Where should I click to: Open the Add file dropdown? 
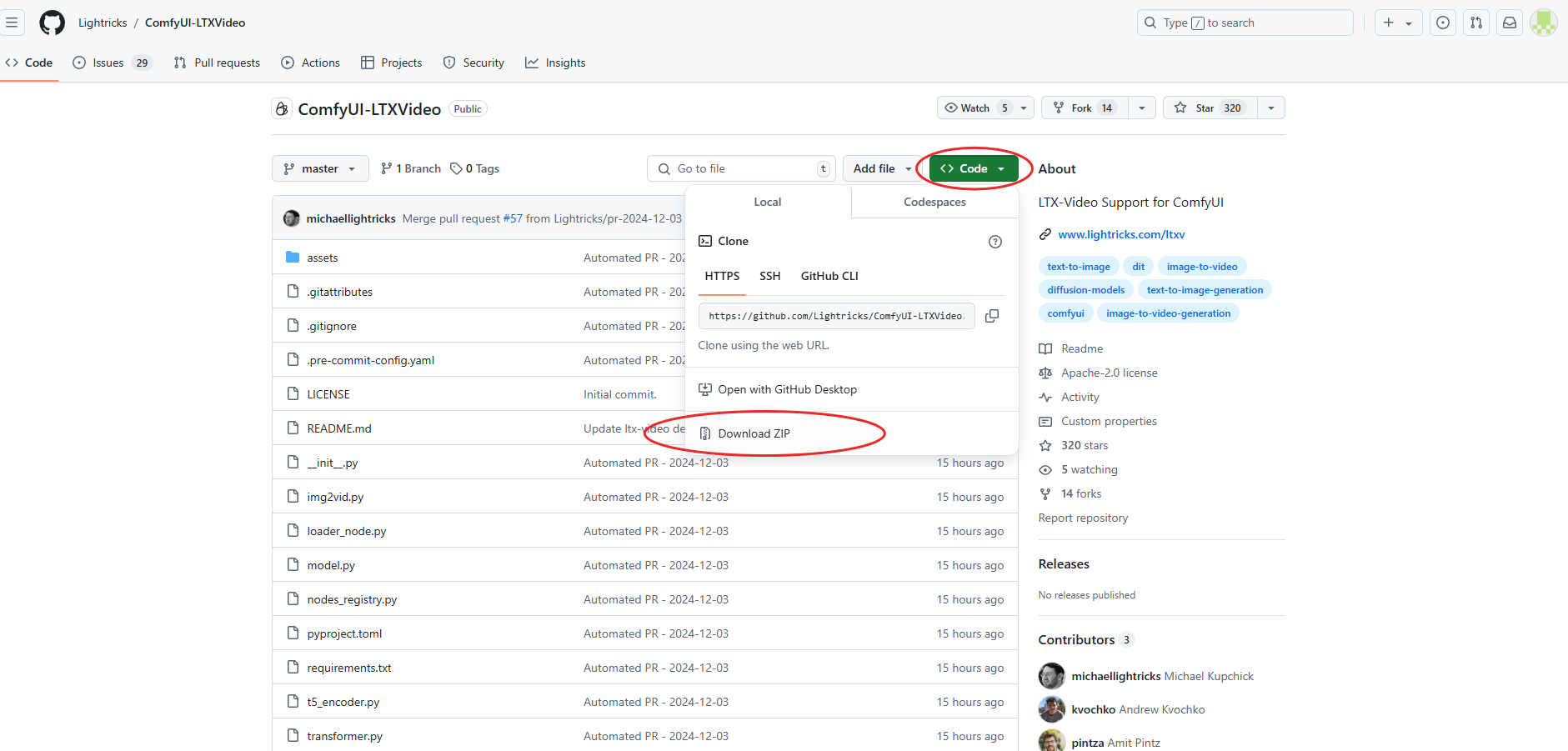click(x=883, y=168)
